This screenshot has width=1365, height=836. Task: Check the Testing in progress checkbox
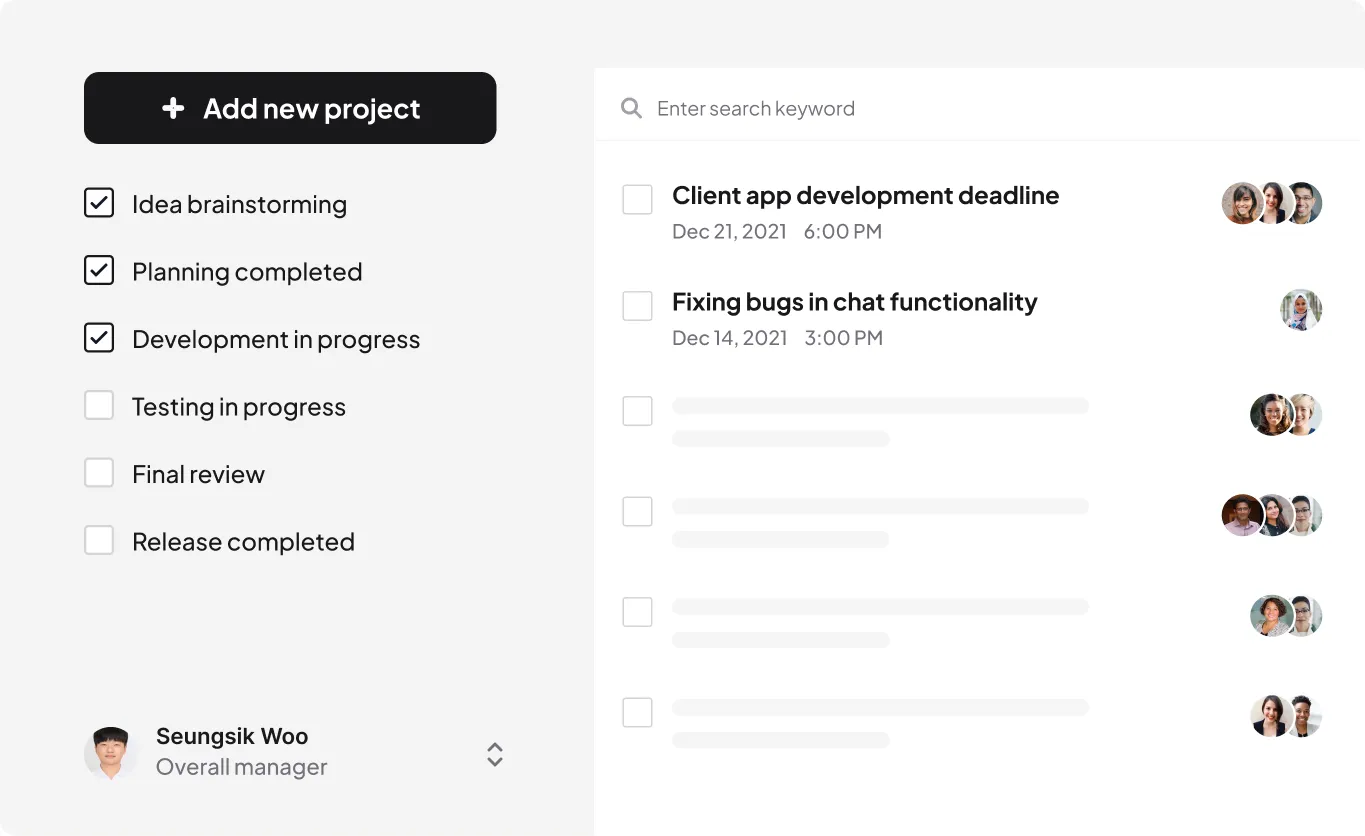point(99,405)
